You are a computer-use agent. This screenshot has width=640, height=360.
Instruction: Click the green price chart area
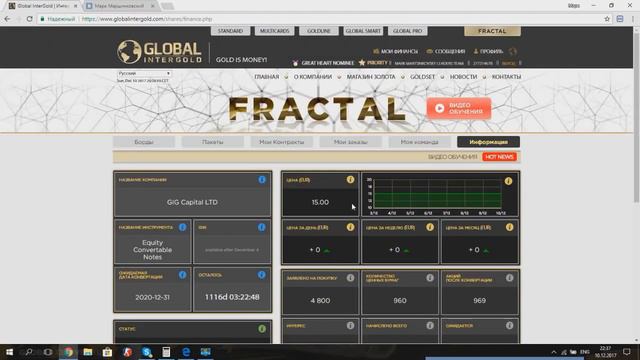[x=437, y=200]
